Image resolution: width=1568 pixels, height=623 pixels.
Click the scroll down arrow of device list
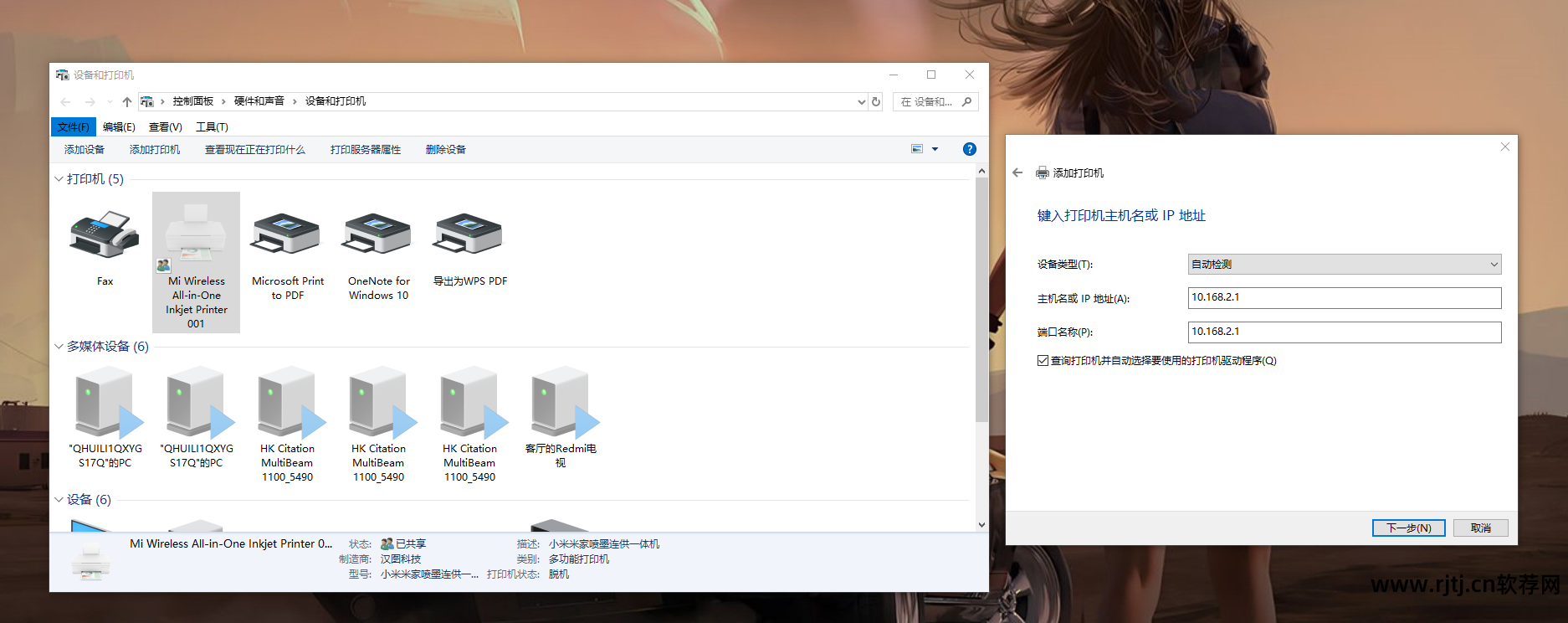pyautogui.click(x=981, y=525)
